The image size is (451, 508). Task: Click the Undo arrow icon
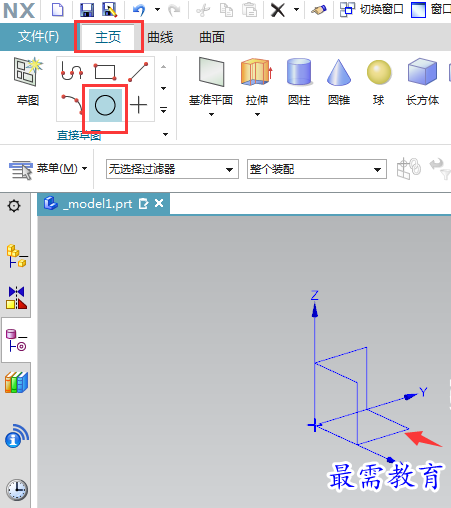point(139,10)
